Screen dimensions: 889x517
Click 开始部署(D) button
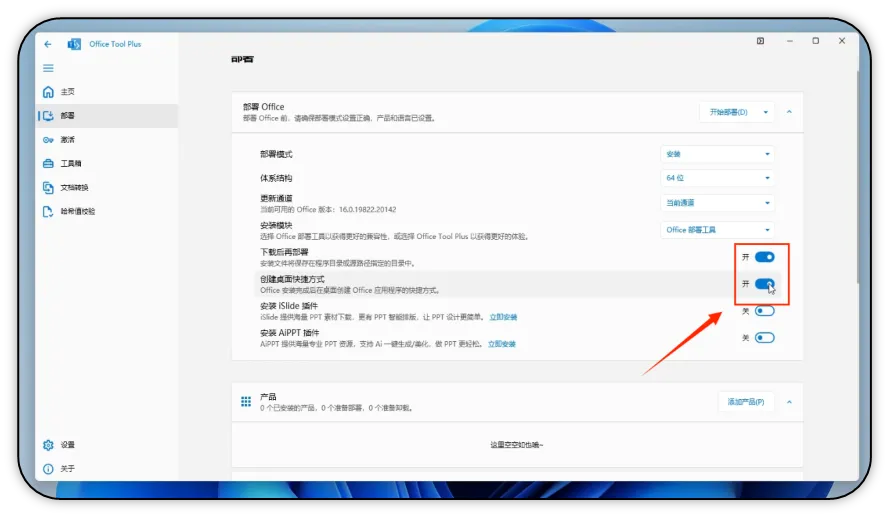click(729, 112)
